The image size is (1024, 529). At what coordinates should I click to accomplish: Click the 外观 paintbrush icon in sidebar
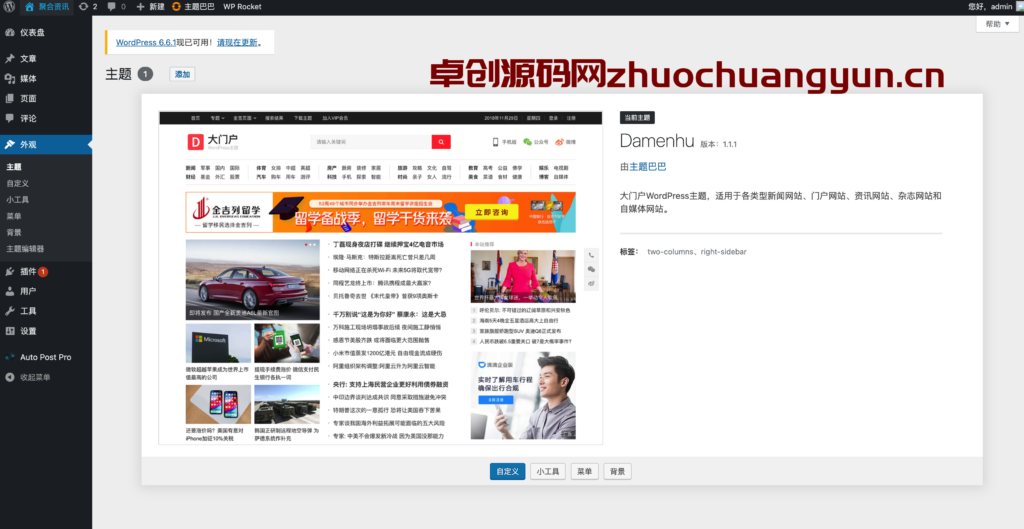10,144
